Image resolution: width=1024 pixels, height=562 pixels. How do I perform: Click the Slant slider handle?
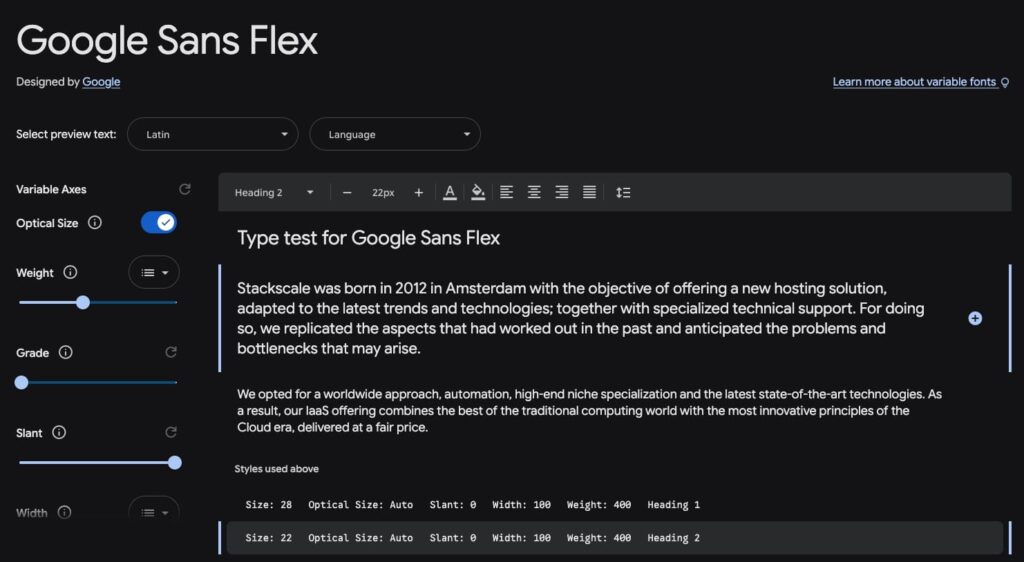pyautogui.click(x=175, y=462)
